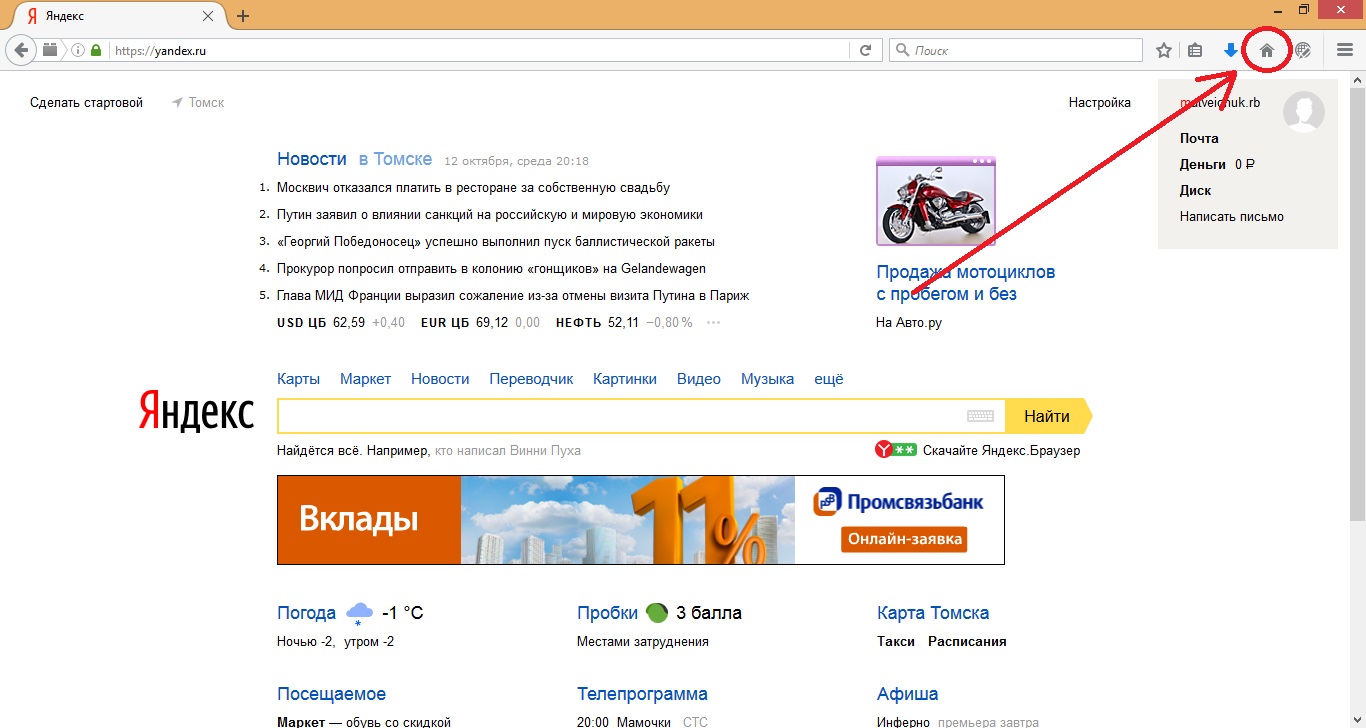Open Диск in the account panel

click(1195, 191)
